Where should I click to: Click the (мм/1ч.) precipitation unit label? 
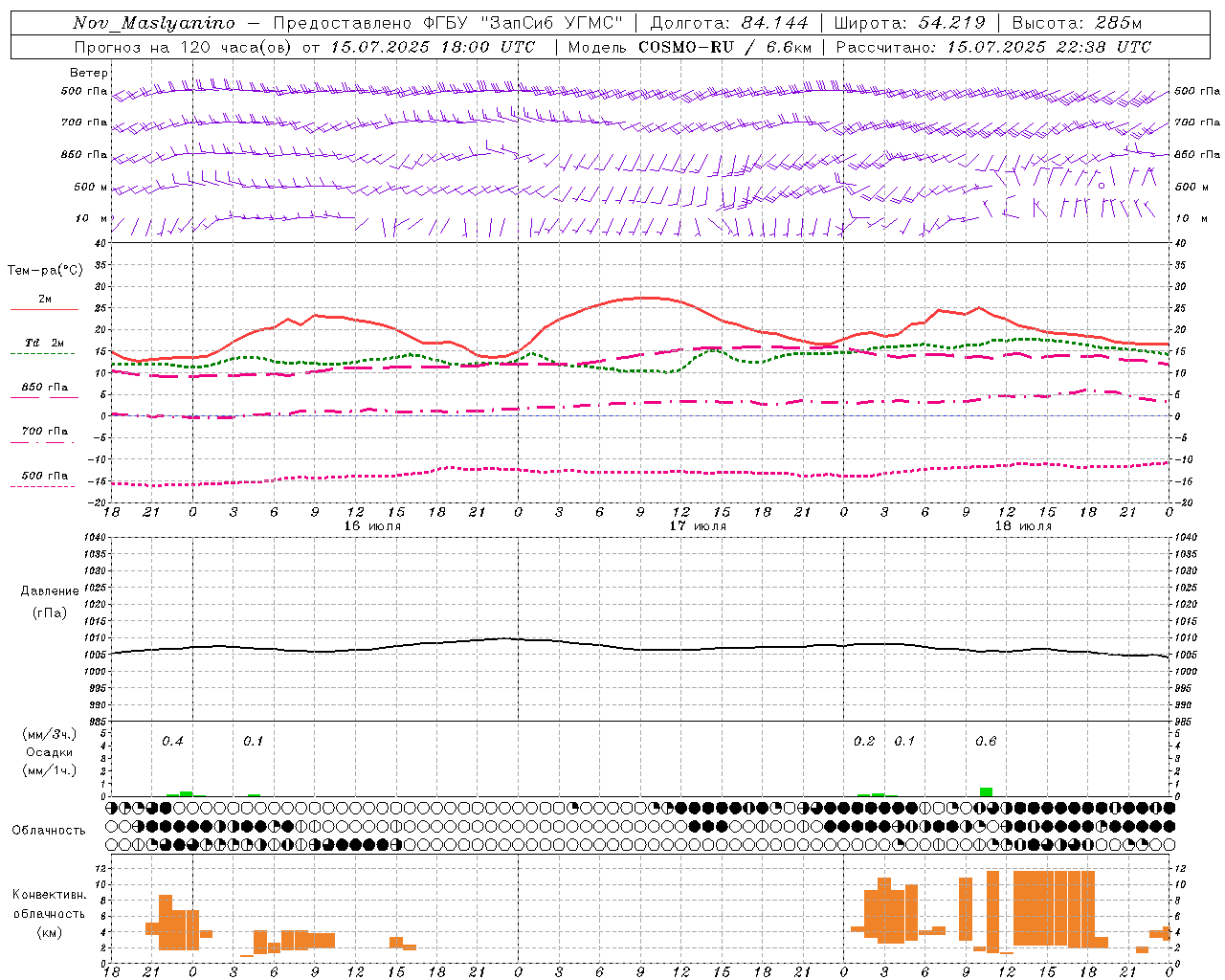click(49, 770)
